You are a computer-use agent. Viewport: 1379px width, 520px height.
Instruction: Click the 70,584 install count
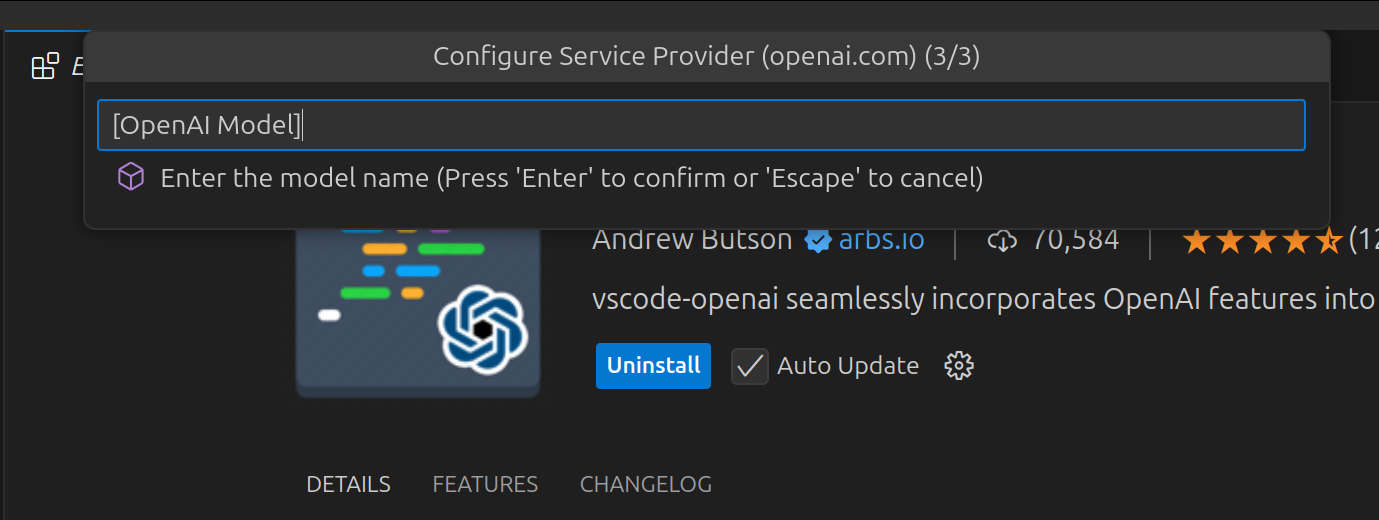pyautogui.click(x=1075, y=240)
